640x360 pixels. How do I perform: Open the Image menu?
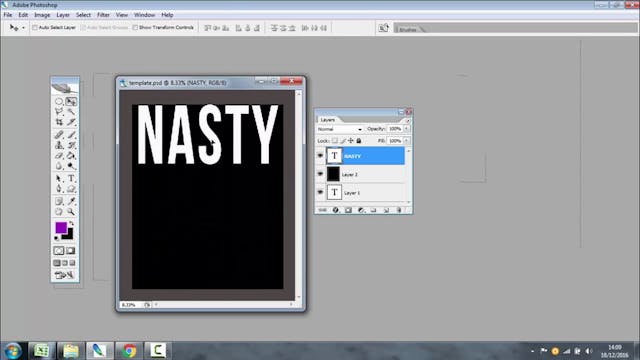[42, 15]
